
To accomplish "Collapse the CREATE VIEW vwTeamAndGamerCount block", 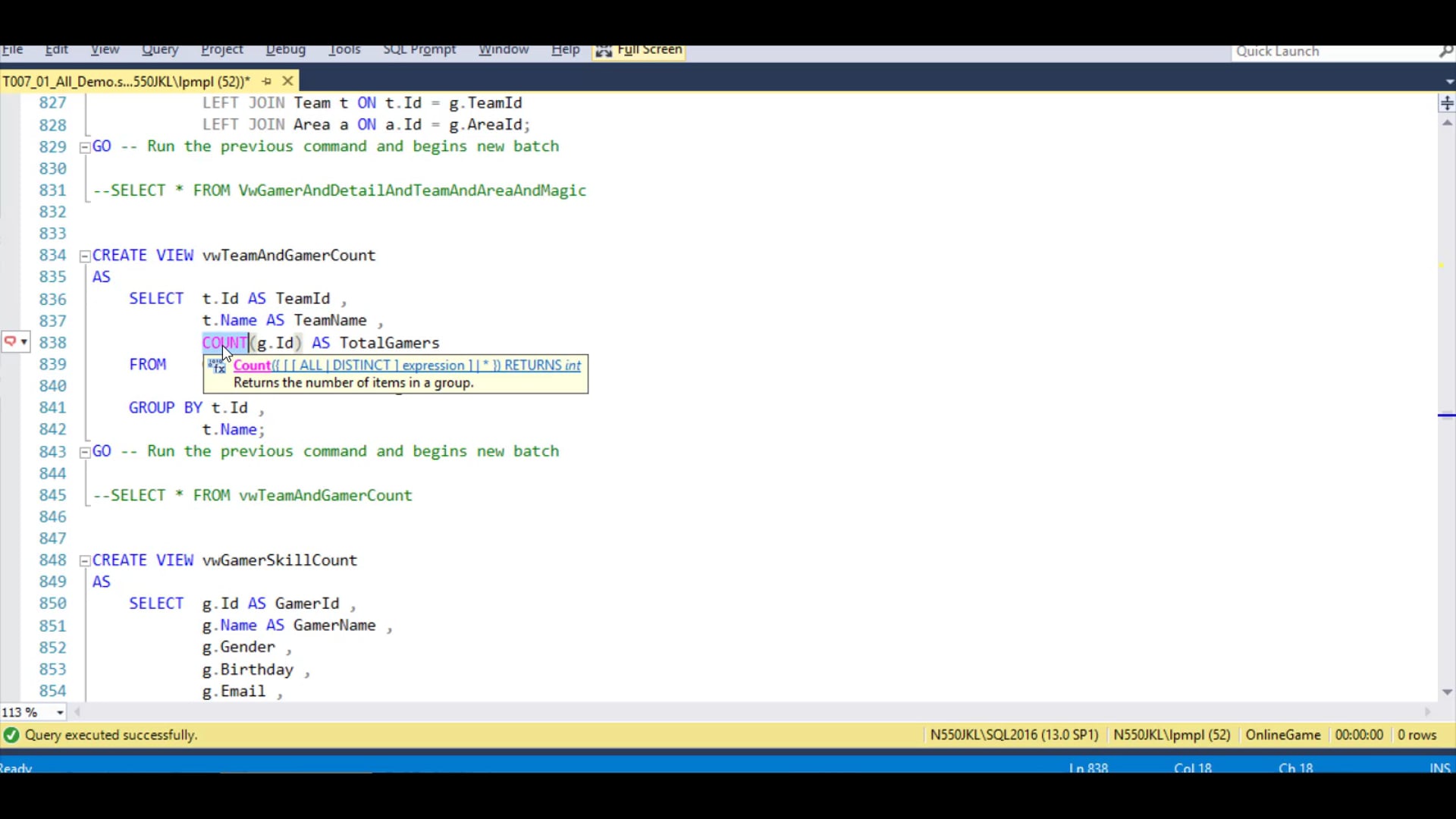I will pyautogui.click(x=85, y=256).
